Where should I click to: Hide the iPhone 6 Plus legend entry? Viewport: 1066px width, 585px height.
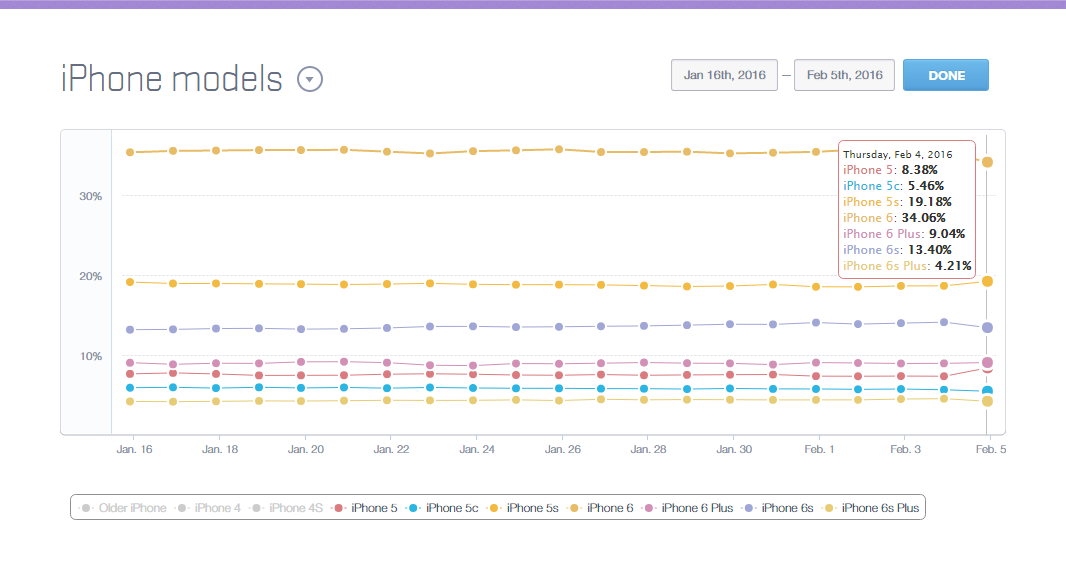[x=695, y=508]
